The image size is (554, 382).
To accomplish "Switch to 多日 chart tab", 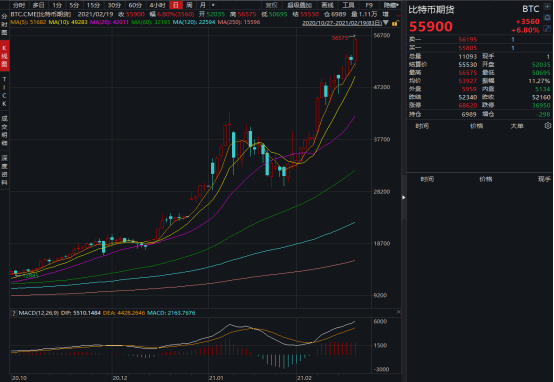I will coord(39,5).
